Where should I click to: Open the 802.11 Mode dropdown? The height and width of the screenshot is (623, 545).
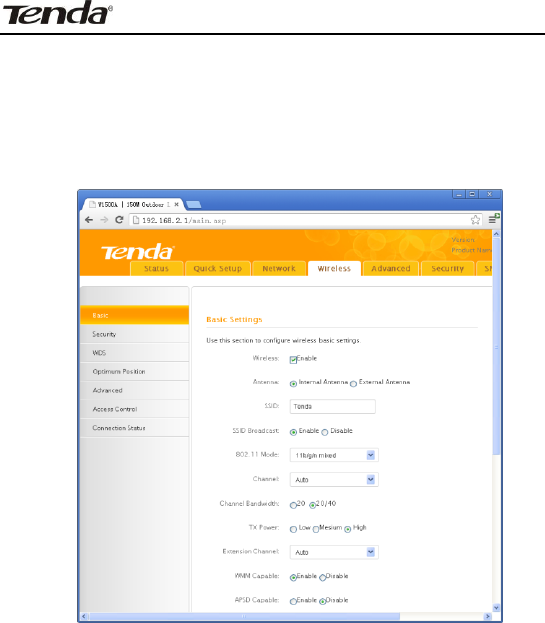334,455
